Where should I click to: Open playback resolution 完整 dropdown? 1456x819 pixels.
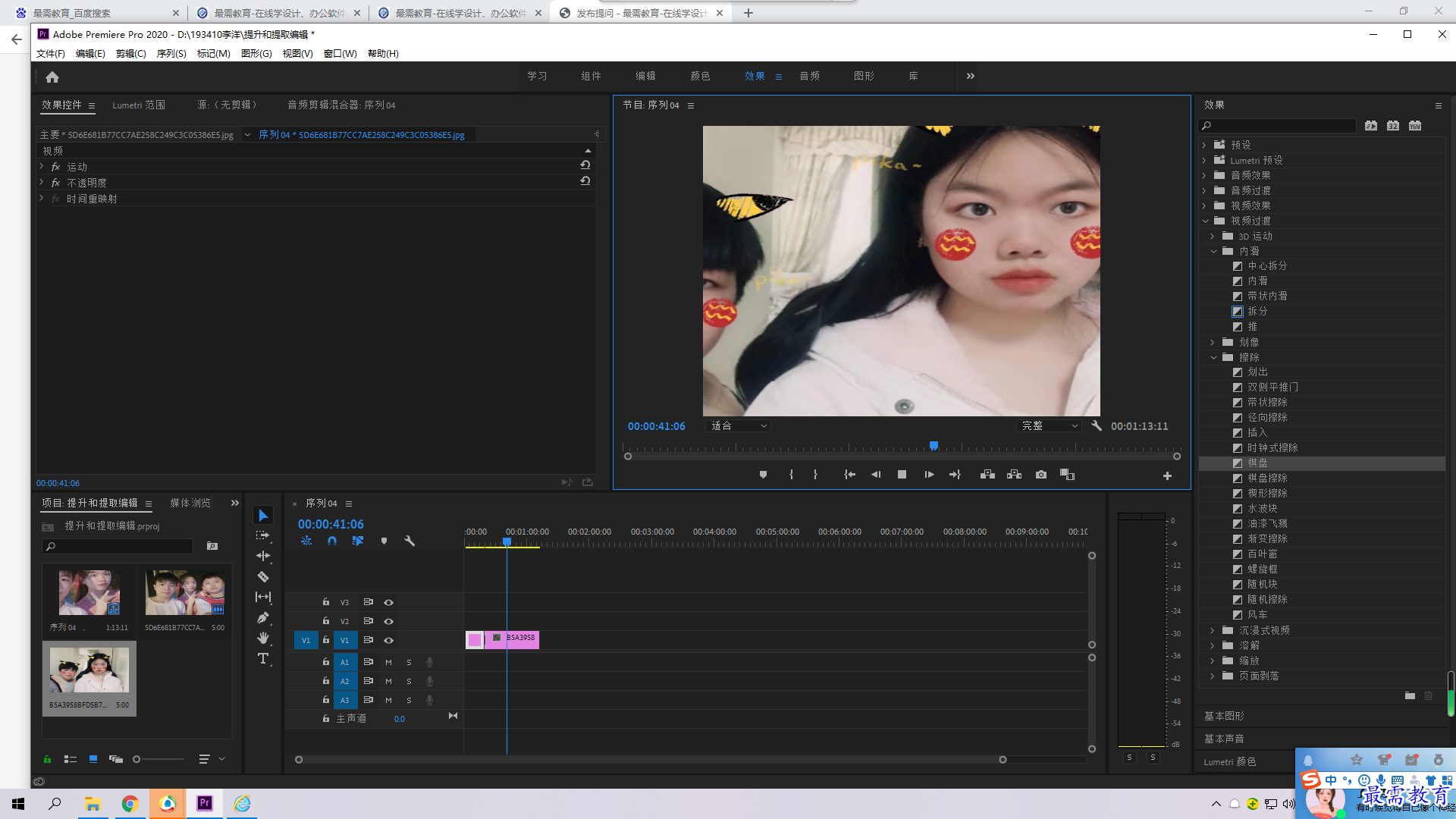[1048, 426]
